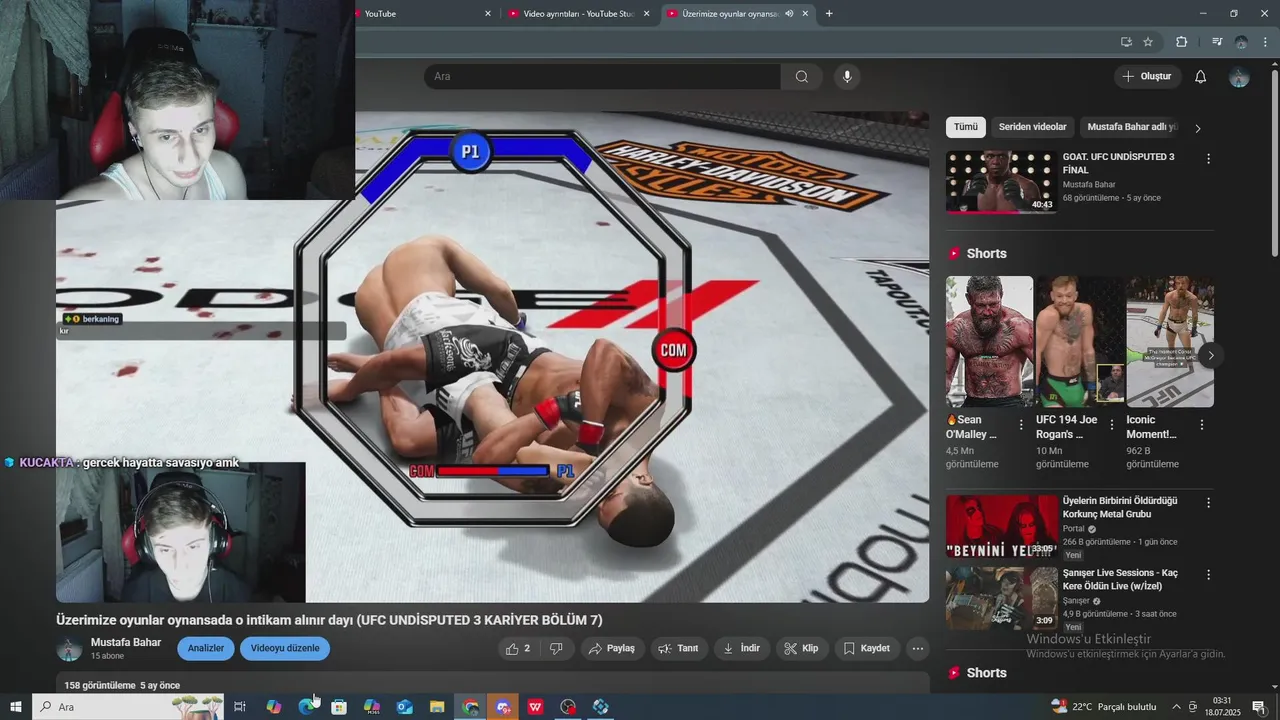This screenshot has width=1280, height=720.
Task: Open options for Şanışer Live Sessions video
Action: tap(1208, 575)
